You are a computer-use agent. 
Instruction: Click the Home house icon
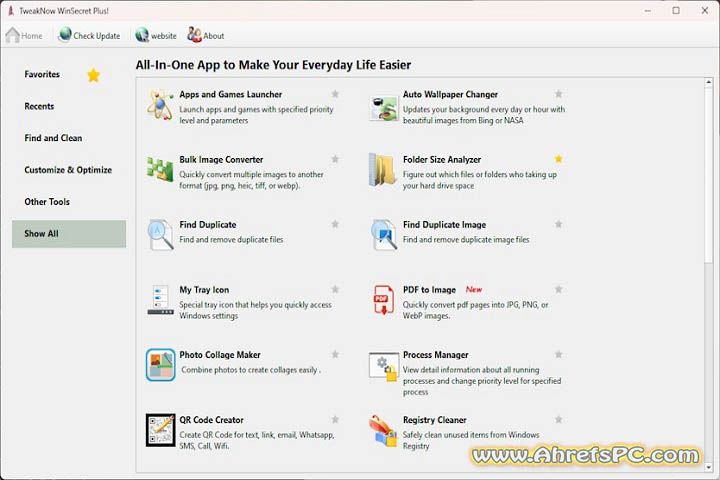point(12,35)
